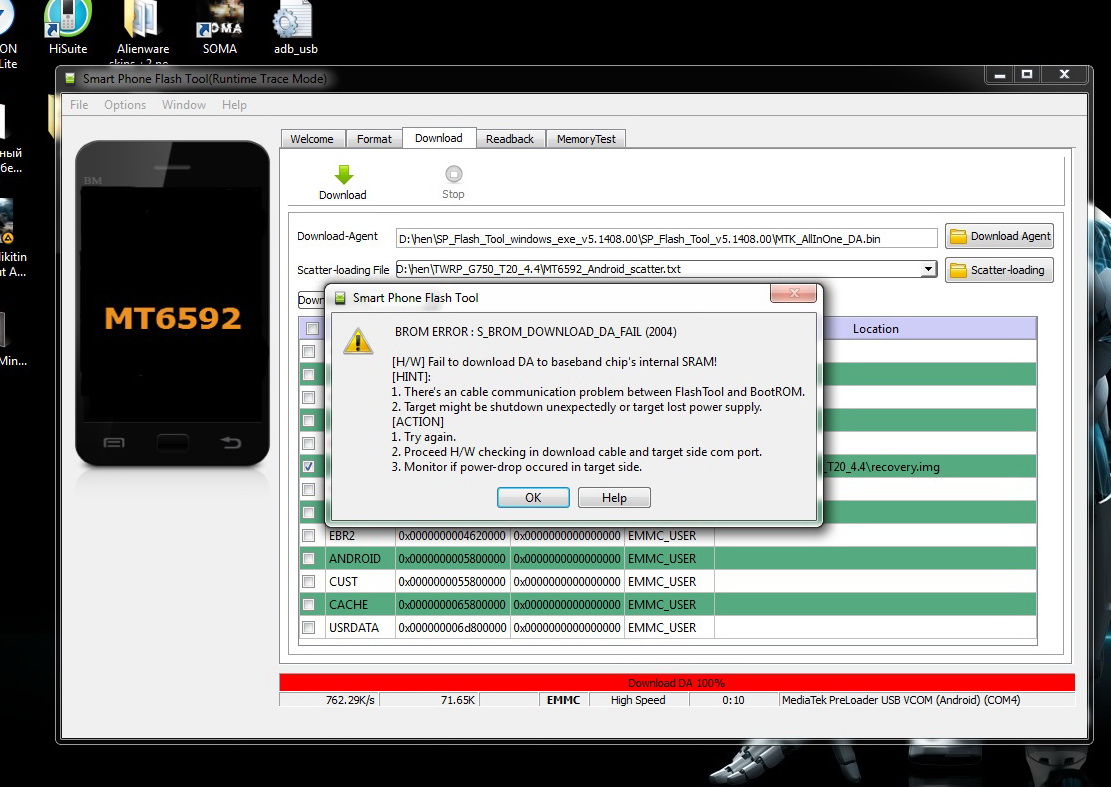Image resolution: width=1111 pixels, height=787 pixels.
Task: Click the Scatter-loading folder button
Action: pos(999,270)
